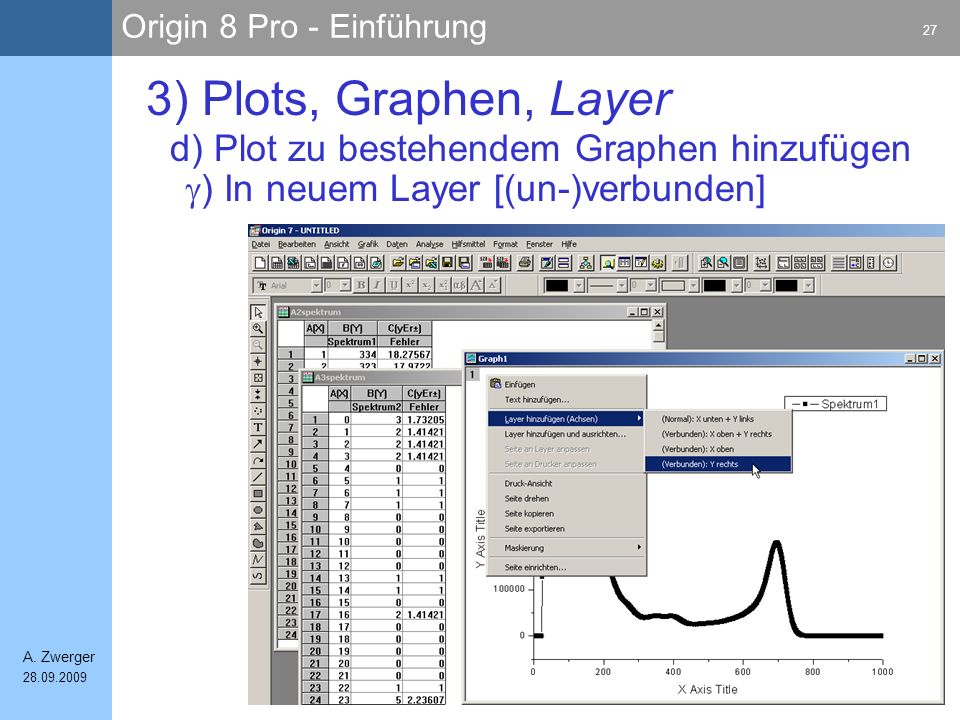The height and width of the screenshot is (720, 960).
Task: Select the Arrow drawing tool
Action: click(x=258, y=444)
